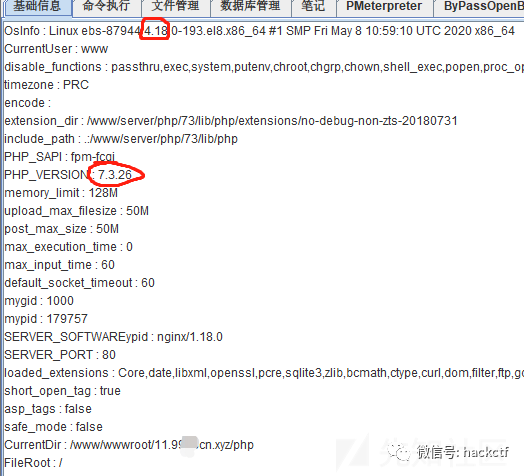The height and width of the screenshot is (476, 524).
Task: Open the 文件管理 tab
Action: coord(175,7)
